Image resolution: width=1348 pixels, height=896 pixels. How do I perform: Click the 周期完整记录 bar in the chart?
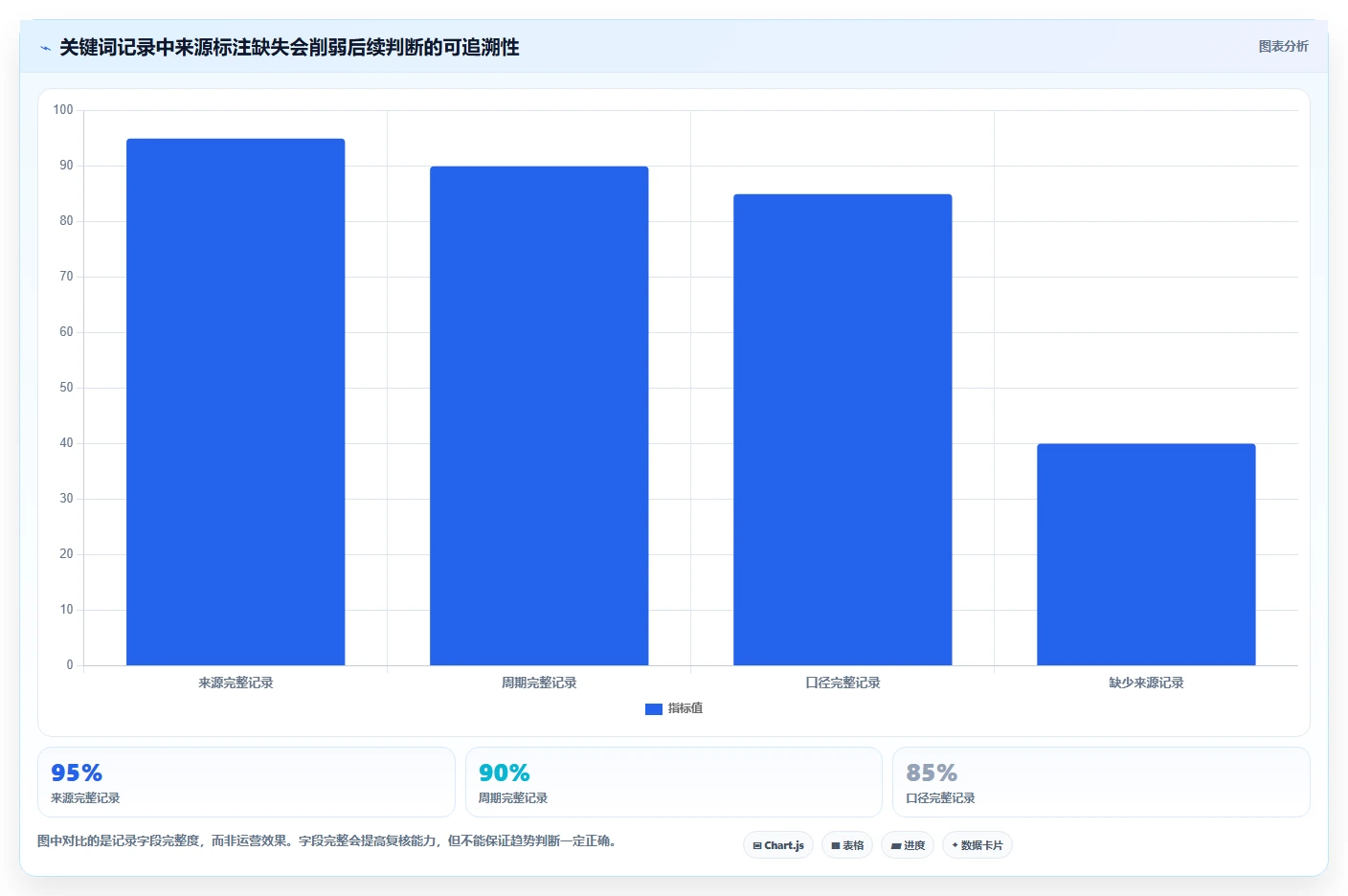point(539,415)
